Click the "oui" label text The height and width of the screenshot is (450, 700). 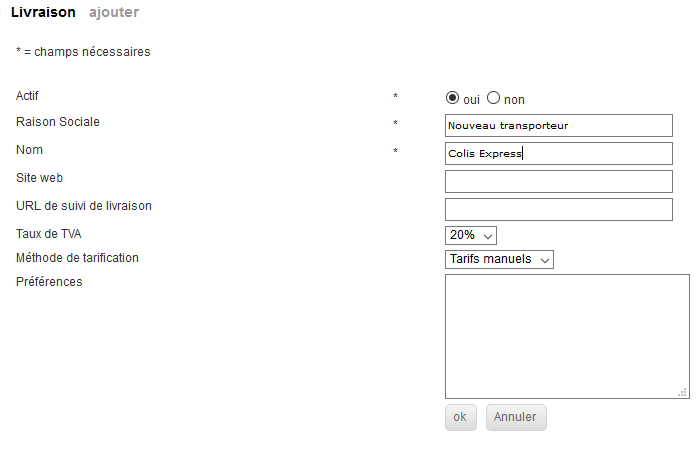point(471,100)
